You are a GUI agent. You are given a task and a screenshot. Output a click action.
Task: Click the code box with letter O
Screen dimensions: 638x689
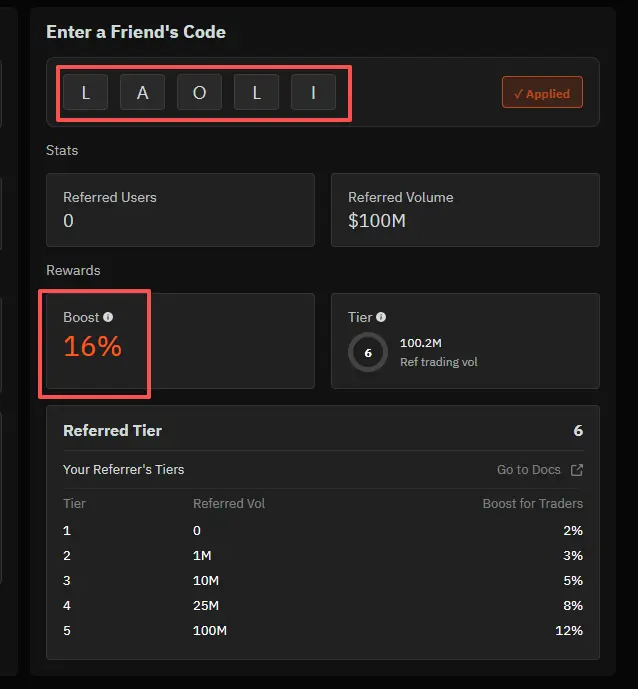click(x=199, y=93)
